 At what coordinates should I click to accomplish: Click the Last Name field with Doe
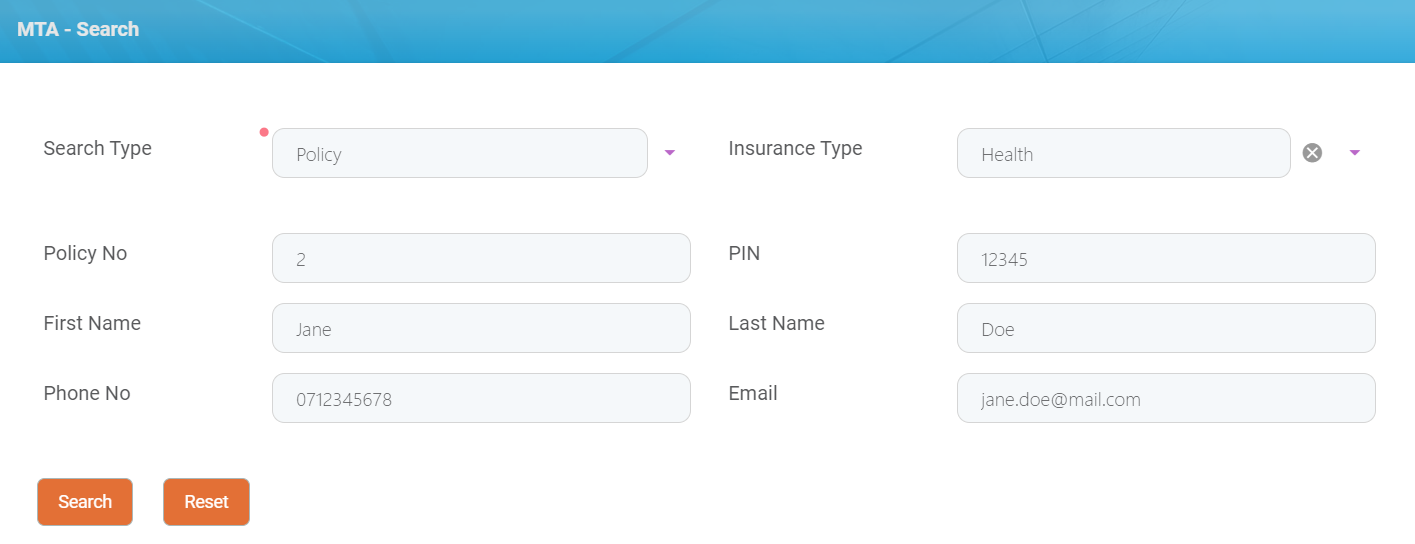coord(1166,328)
